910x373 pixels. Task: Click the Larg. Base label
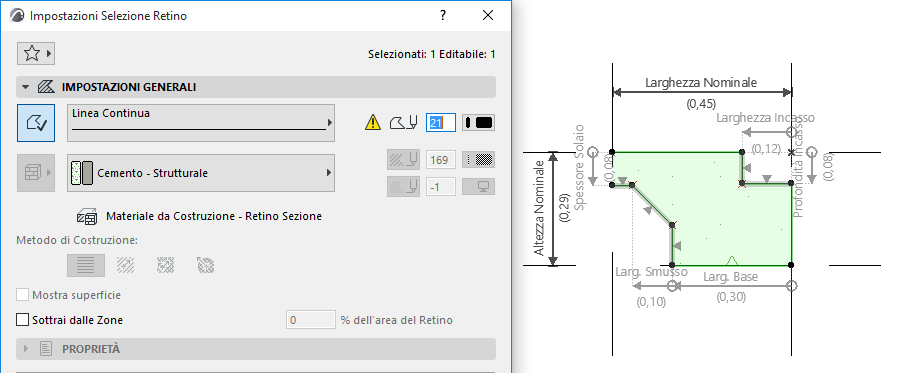[730, 277]
